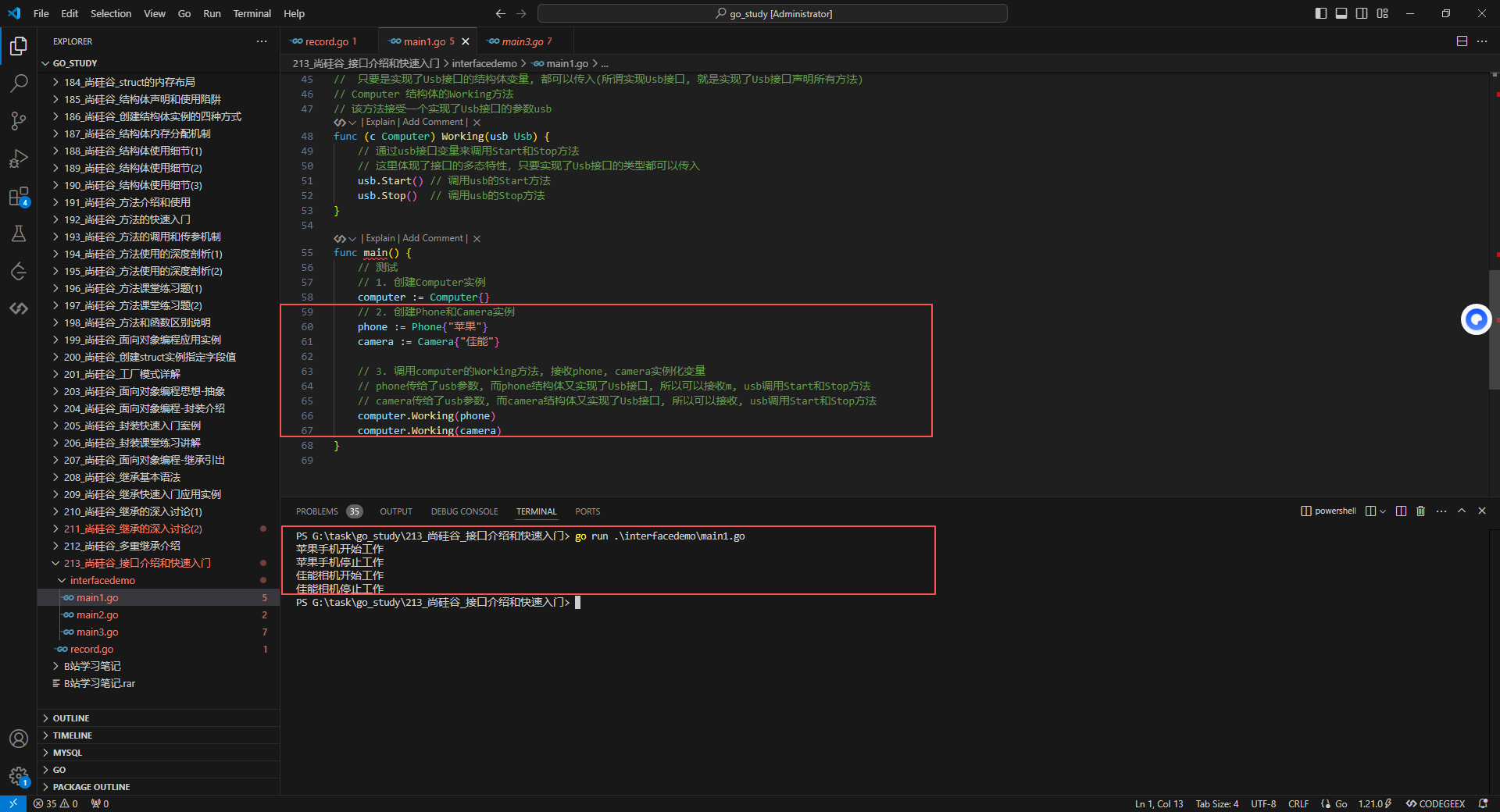Image resolution: width=1500 pixels, height=812 pixels.
Task: Switch to the DEBUG CONSOLE tab
Action: pyautogui.click(x=464, y=511)
